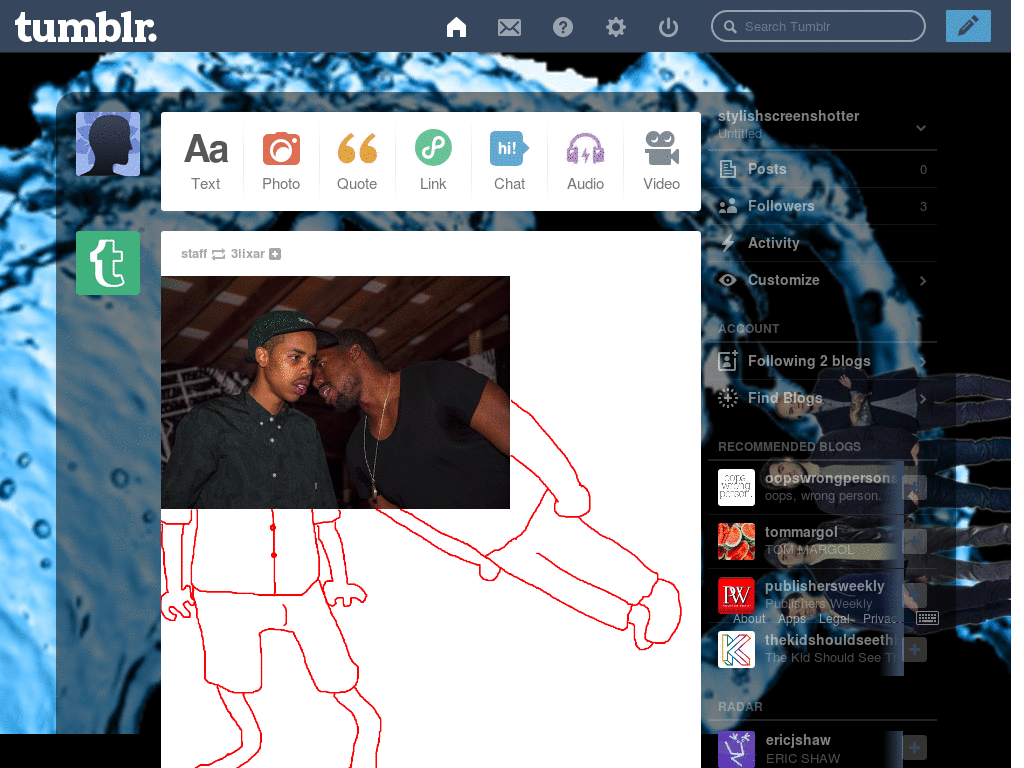Open the Help question mark icon
The height and width of the screenshot is (768, 1024).
point(562,27)
